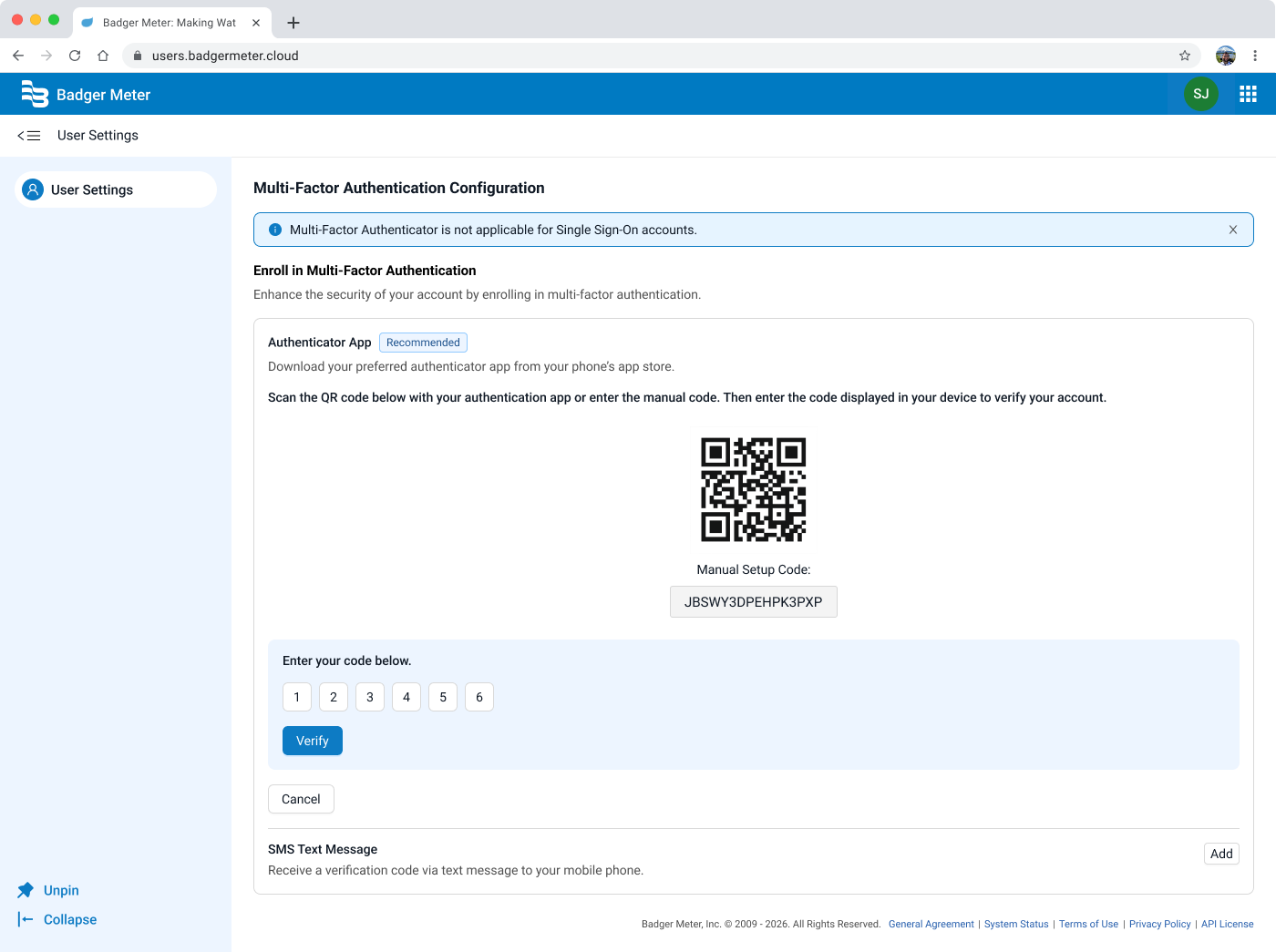Click the site security lock icon
This screenshot has width=1276, height=952.
138,56
